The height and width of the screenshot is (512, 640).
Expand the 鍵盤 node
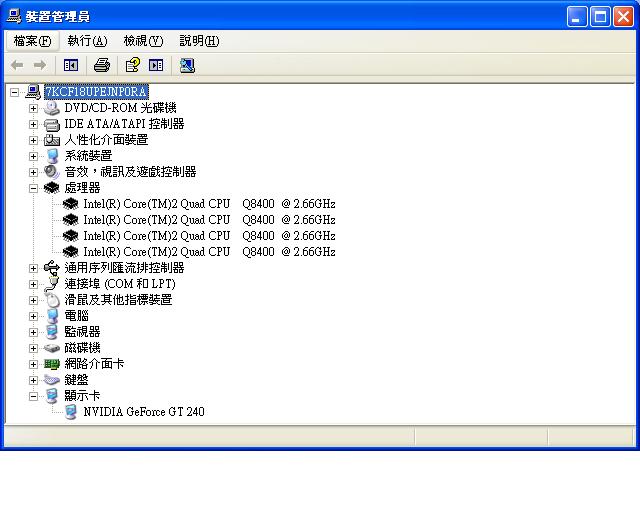(x=33, y=380)
